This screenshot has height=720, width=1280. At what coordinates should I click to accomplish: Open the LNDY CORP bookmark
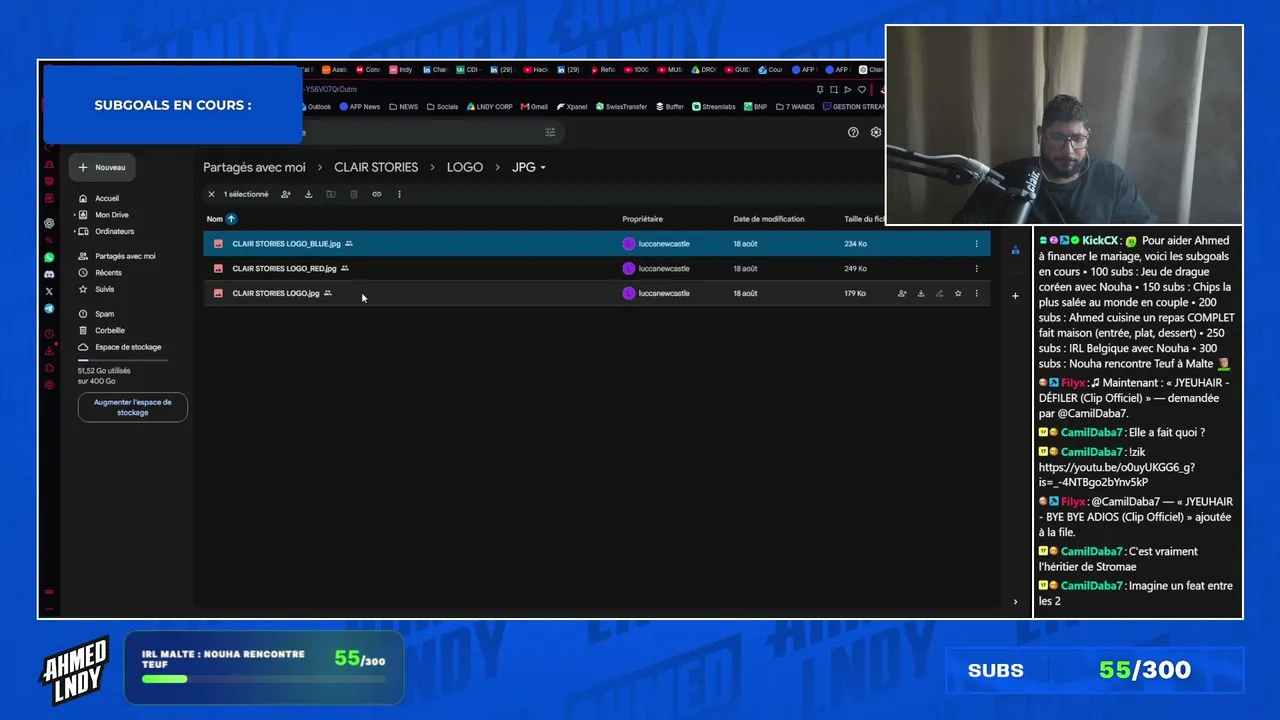pyautogui.click(x=489, y=107)
